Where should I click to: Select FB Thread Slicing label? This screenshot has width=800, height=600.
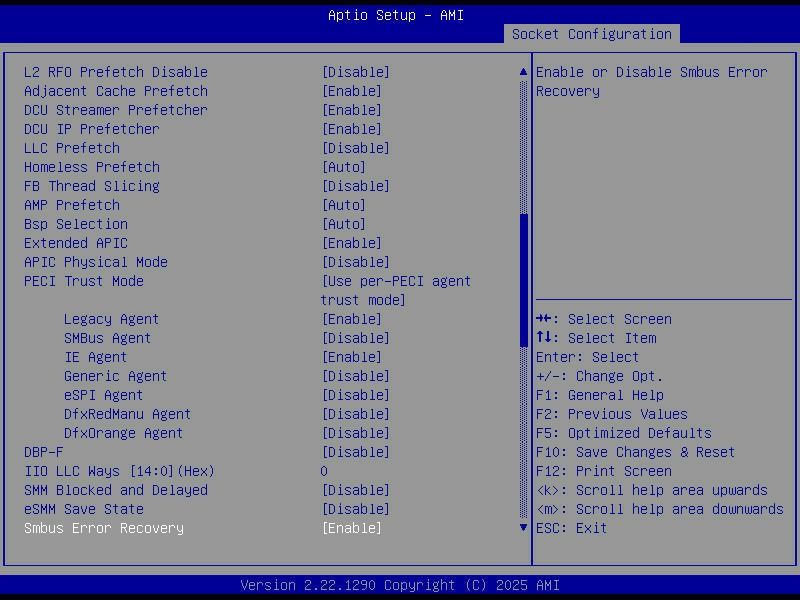[x=92, y=186]
